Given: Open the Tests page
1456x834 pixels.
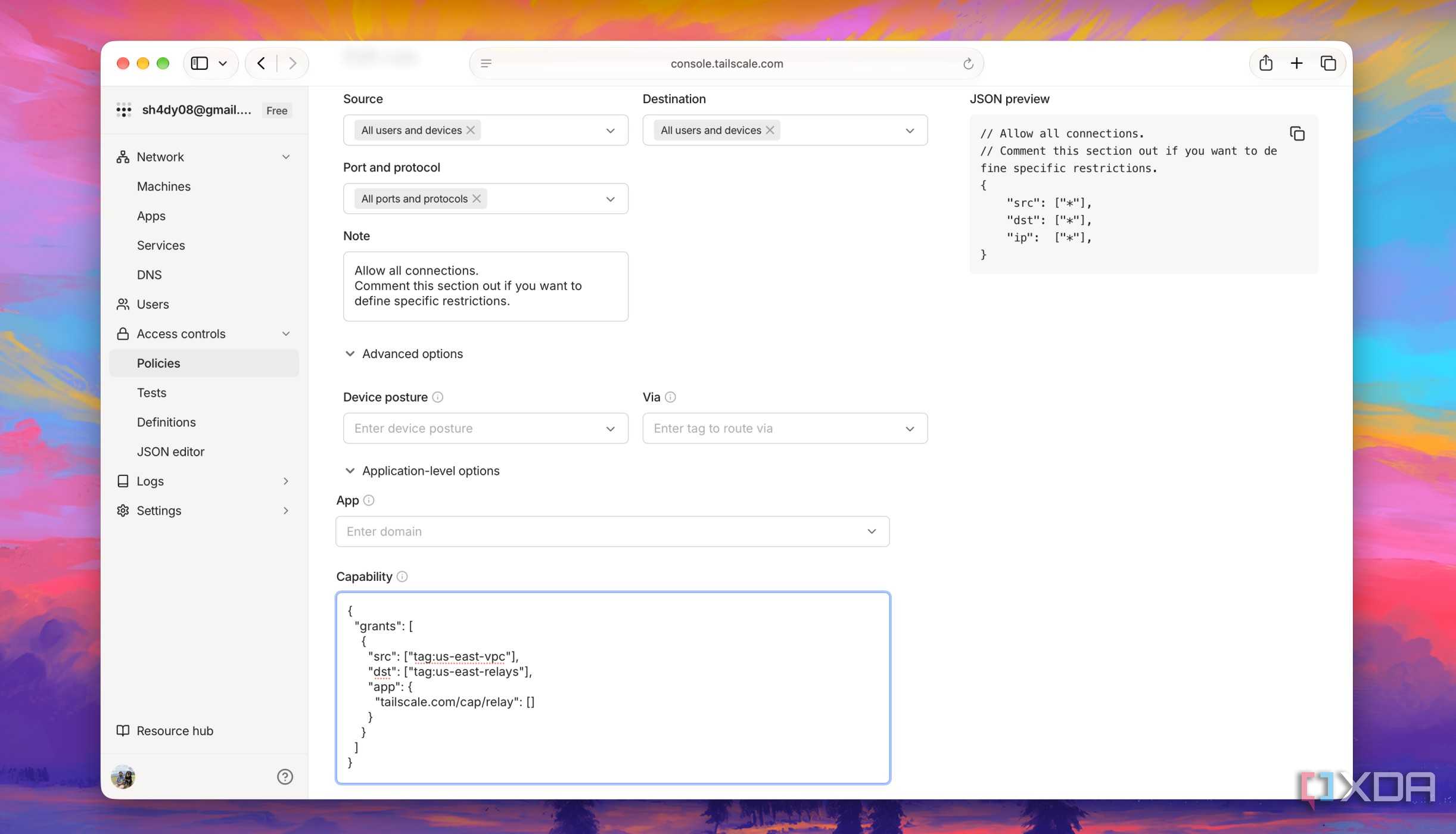Looking at the screenshot, I should pos(151,393).
